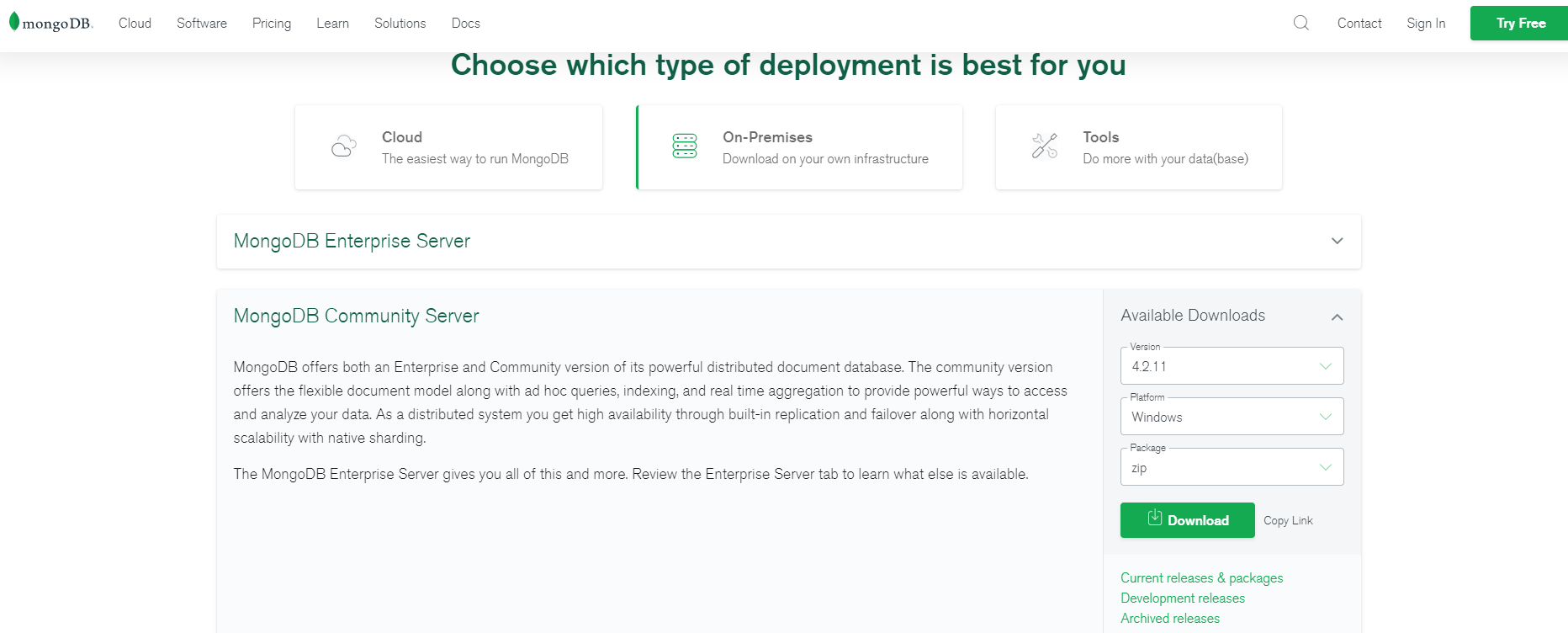Screen dimensions: 1568x633
Task: Click the Cloud deployment cloud icon
Action: tap(343, 146)
